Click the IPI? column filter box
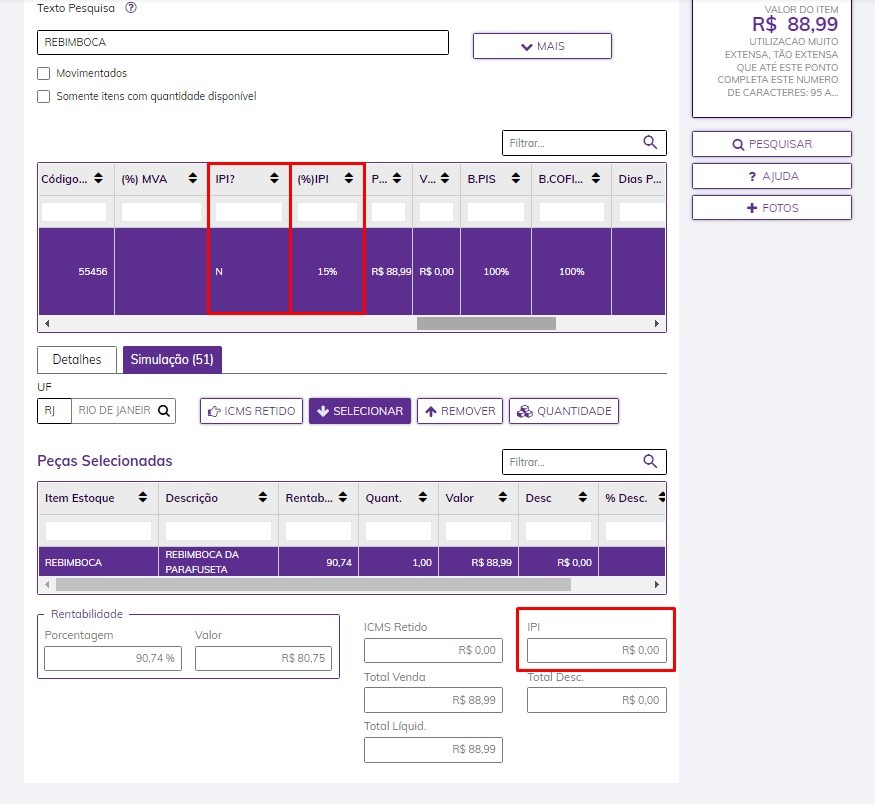 (x=249, y=212)
